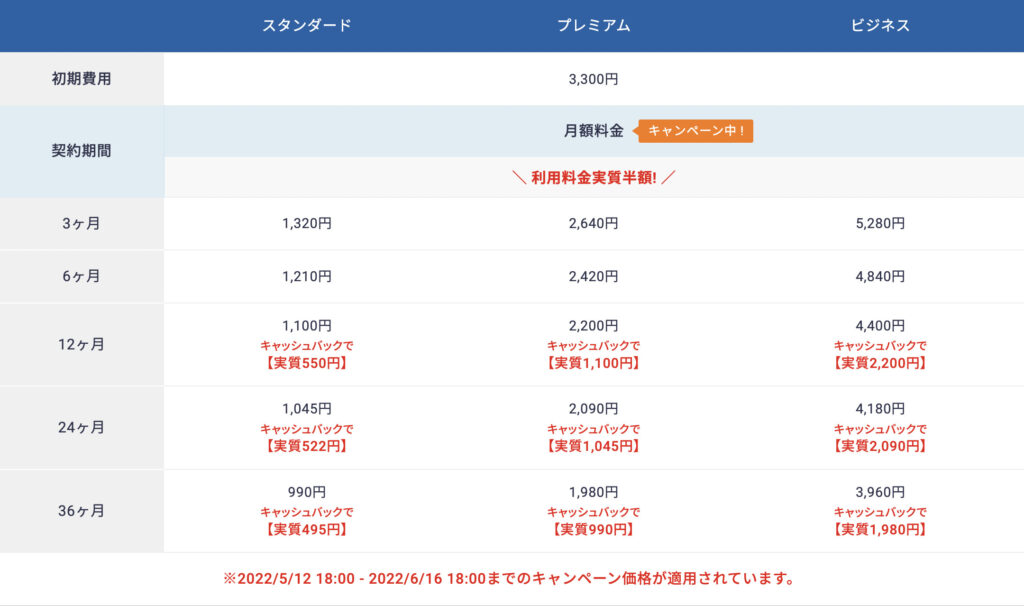Select the 36ヶ月 contract row label
1024x606 pixels.
pos(82,511)
